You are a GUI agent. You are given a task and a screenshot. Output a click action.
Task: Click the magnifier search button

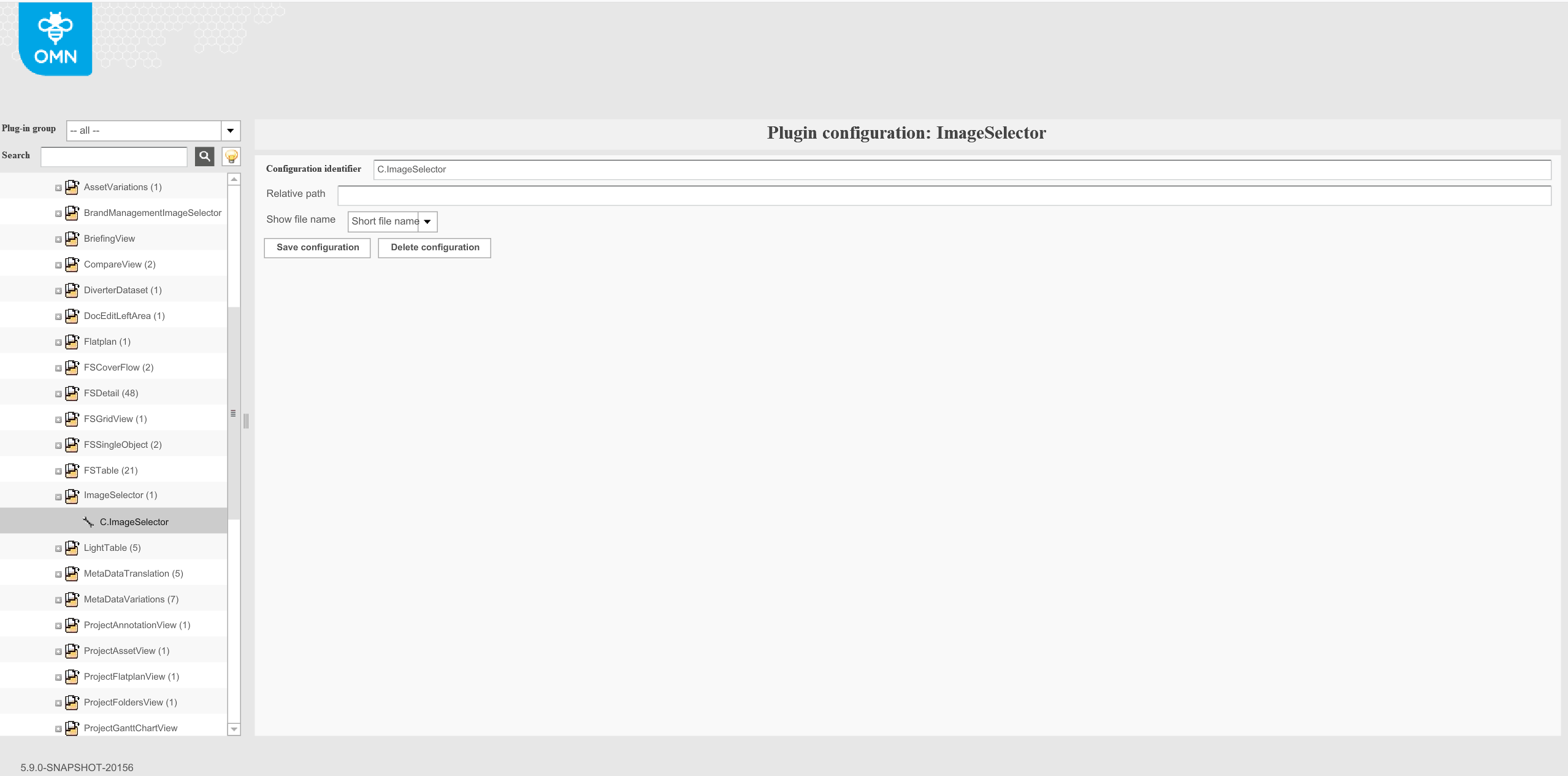coord(205,156)
